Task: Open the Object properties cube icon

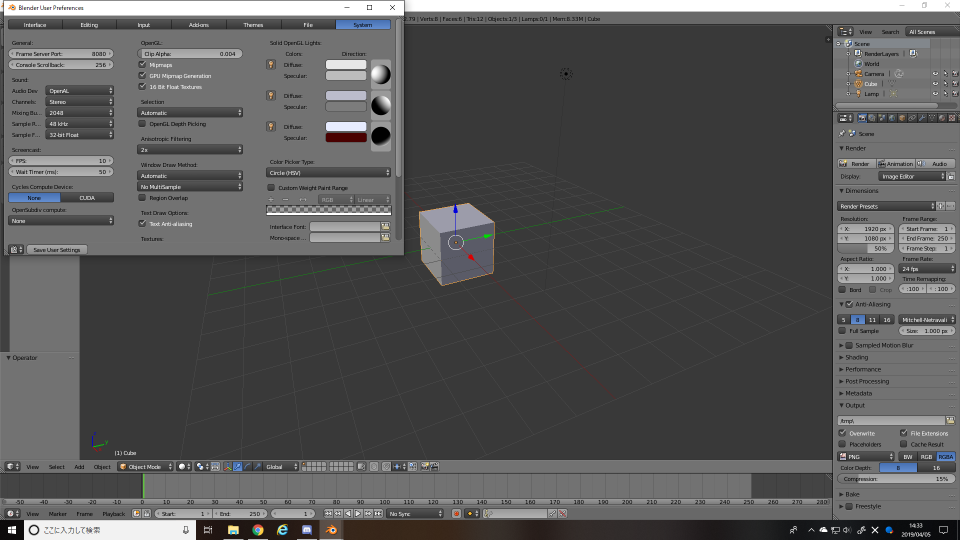Action: [x=902, y=118]
